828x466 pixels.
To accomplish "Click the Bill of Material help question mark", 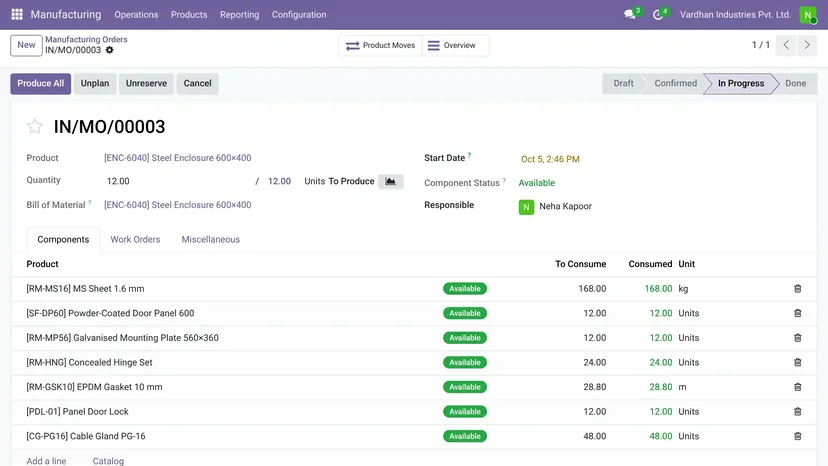I will (x=90, y=202).
